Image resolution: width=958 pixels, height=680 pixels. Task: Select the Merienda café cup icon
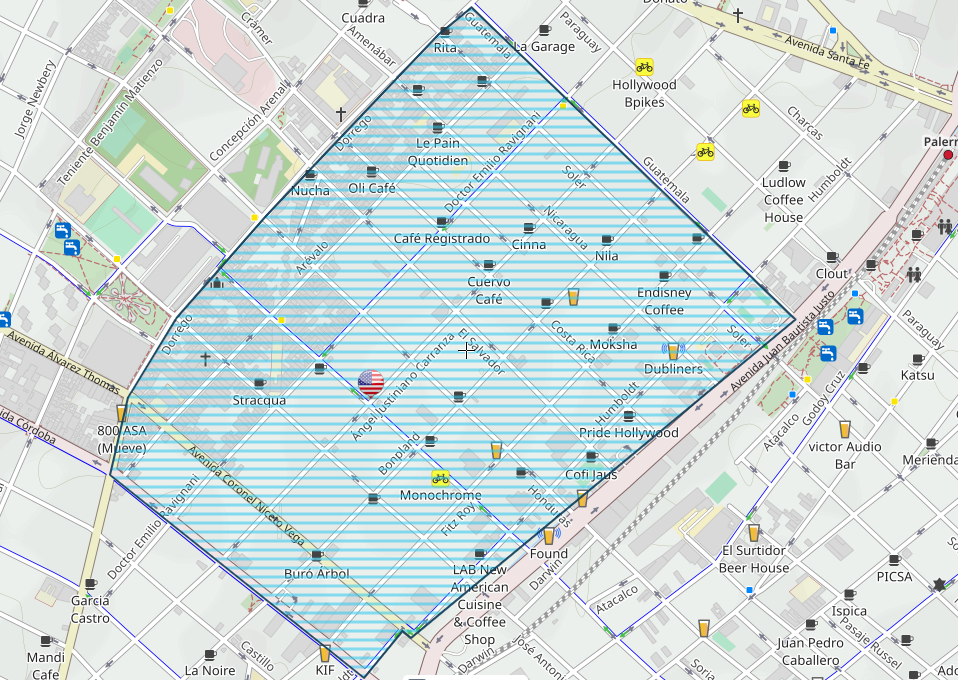tap(931, 444)
